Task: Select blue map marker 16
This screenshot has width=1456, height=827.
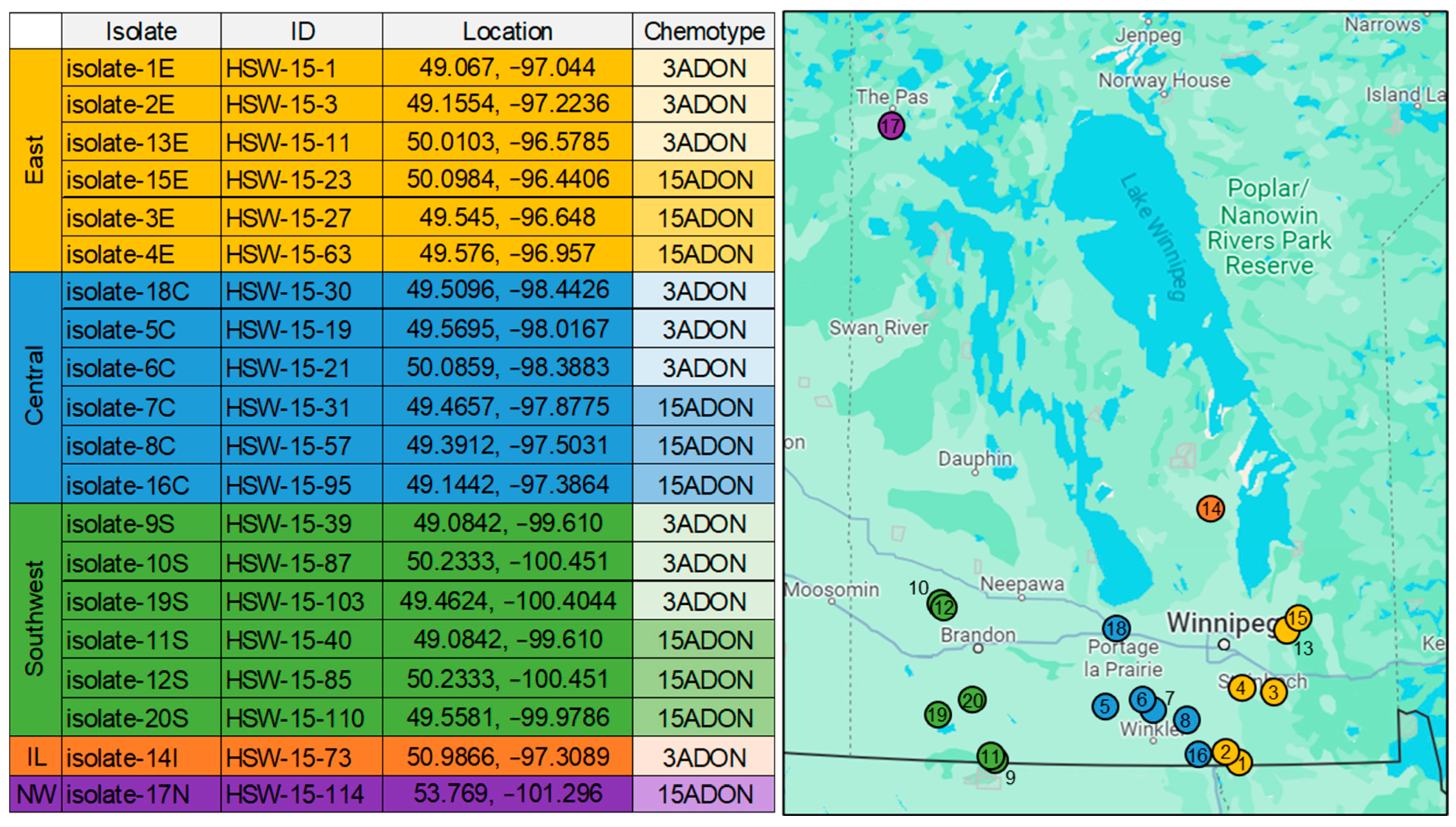Action: click(1198, 755)
